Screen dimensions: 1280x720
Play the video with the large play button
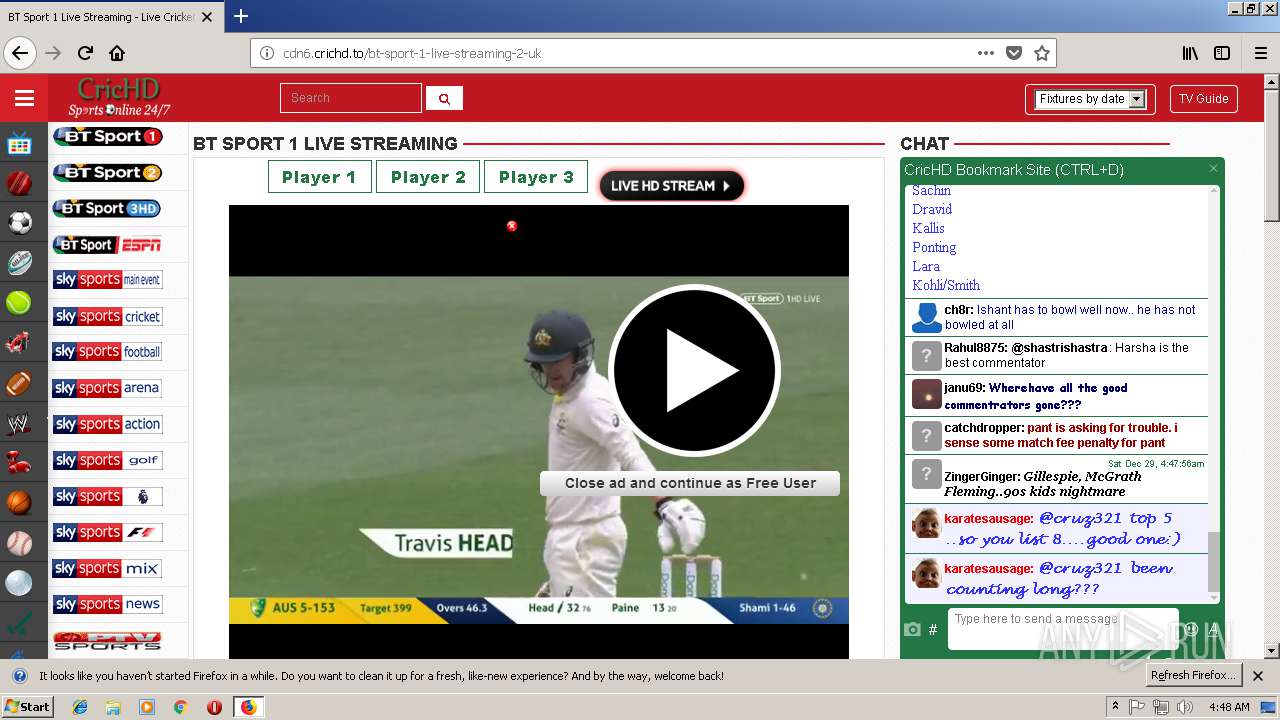(694, 370)
